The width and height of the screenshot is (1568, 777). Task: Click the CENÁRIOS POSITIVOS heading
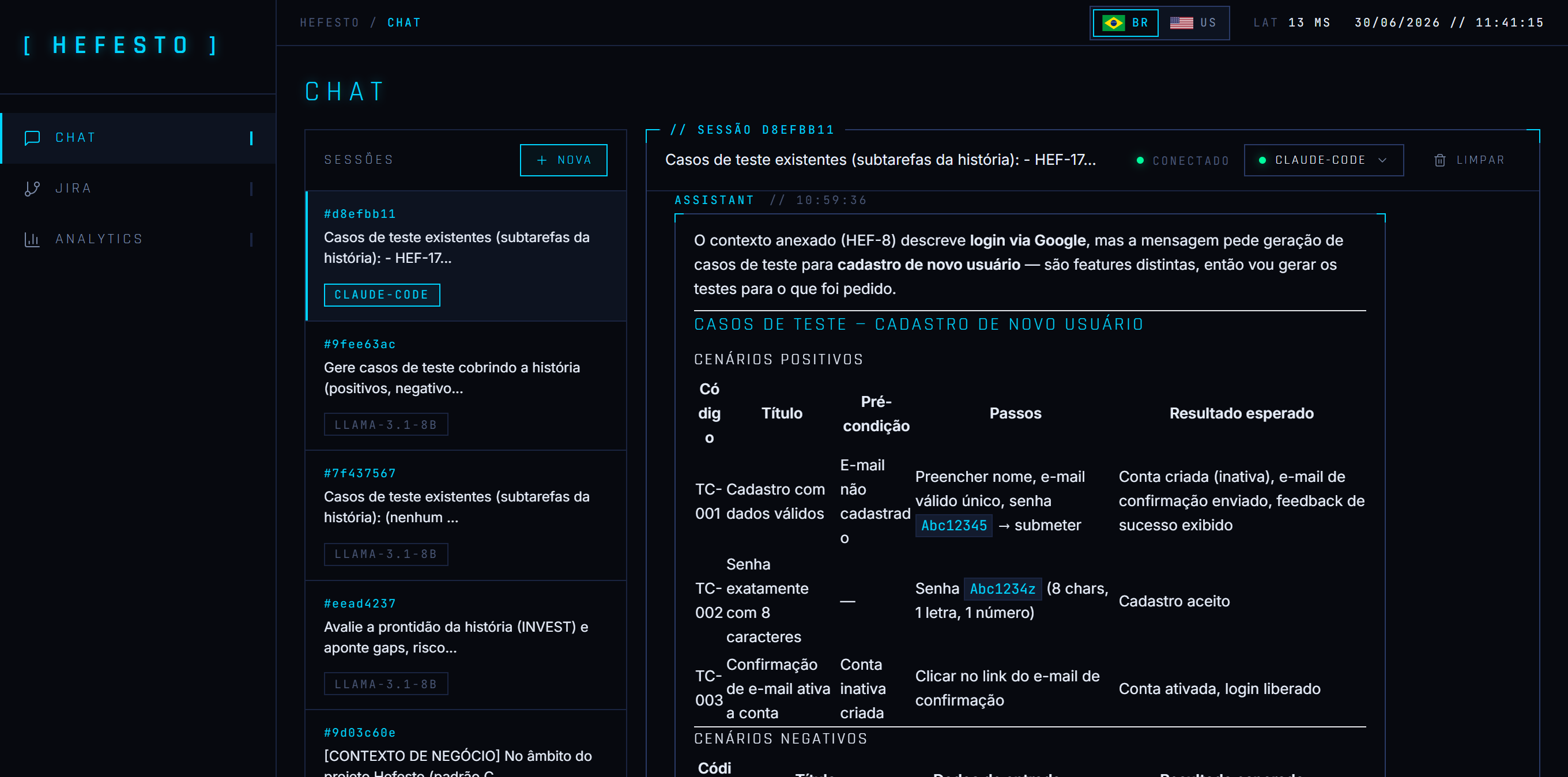tap(778, 360)
